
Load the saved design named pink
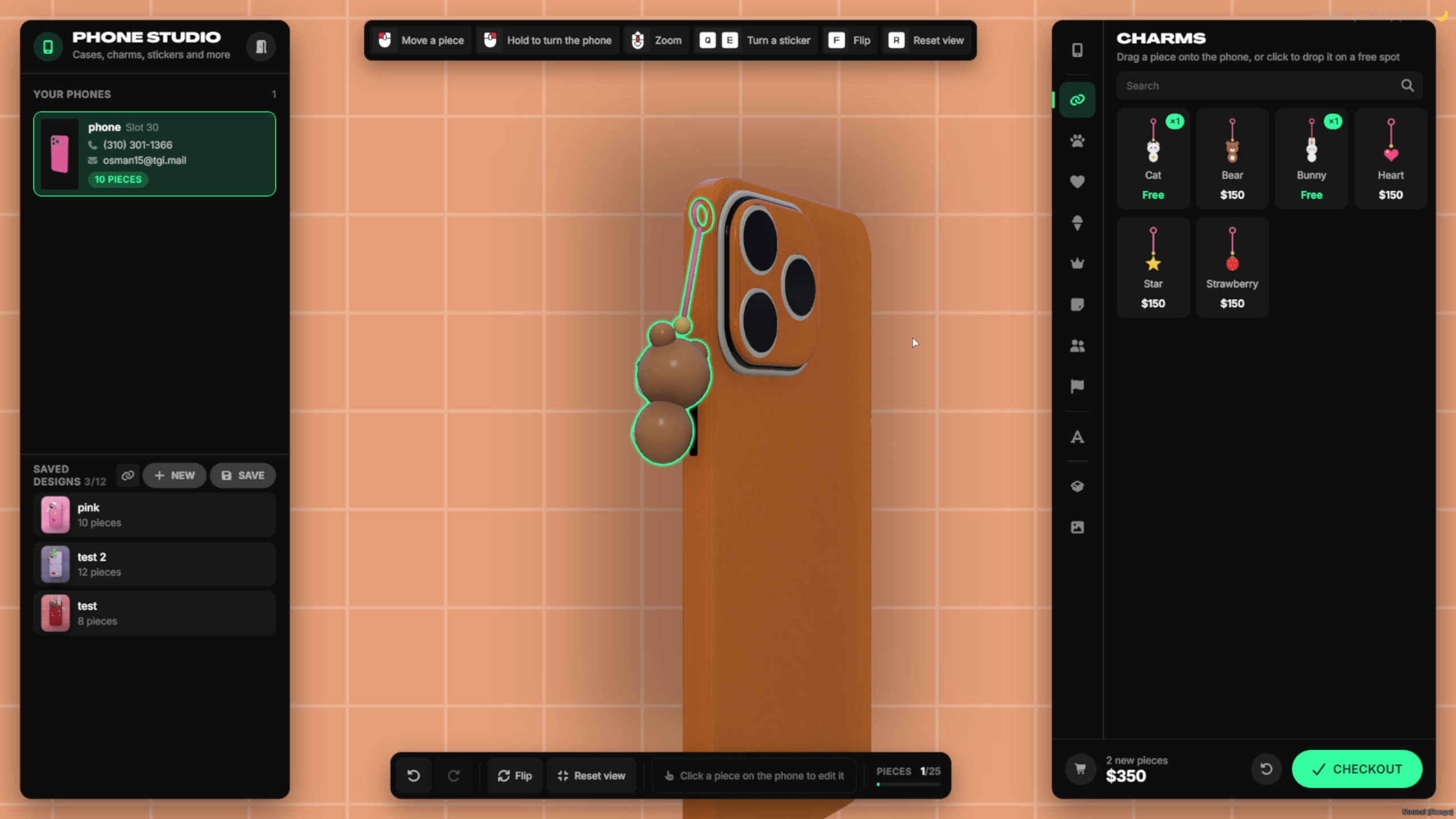click(x=155, y=515)
